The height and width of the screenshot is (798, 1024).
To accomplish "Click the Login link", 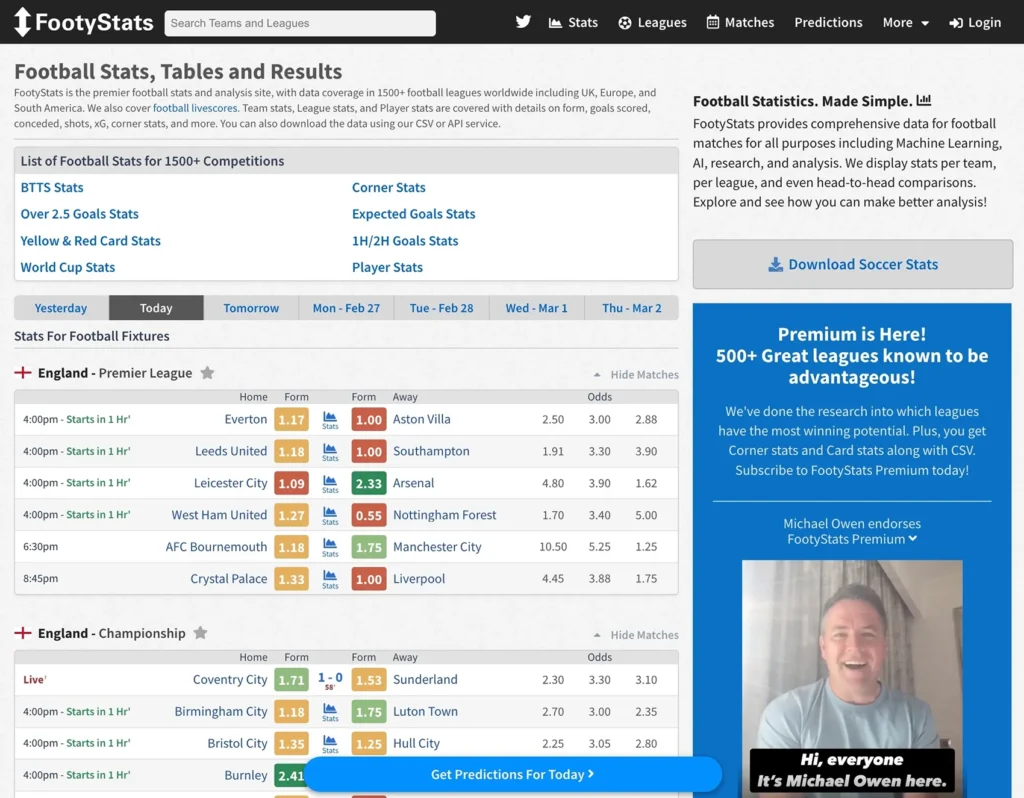I will point(975,22).
